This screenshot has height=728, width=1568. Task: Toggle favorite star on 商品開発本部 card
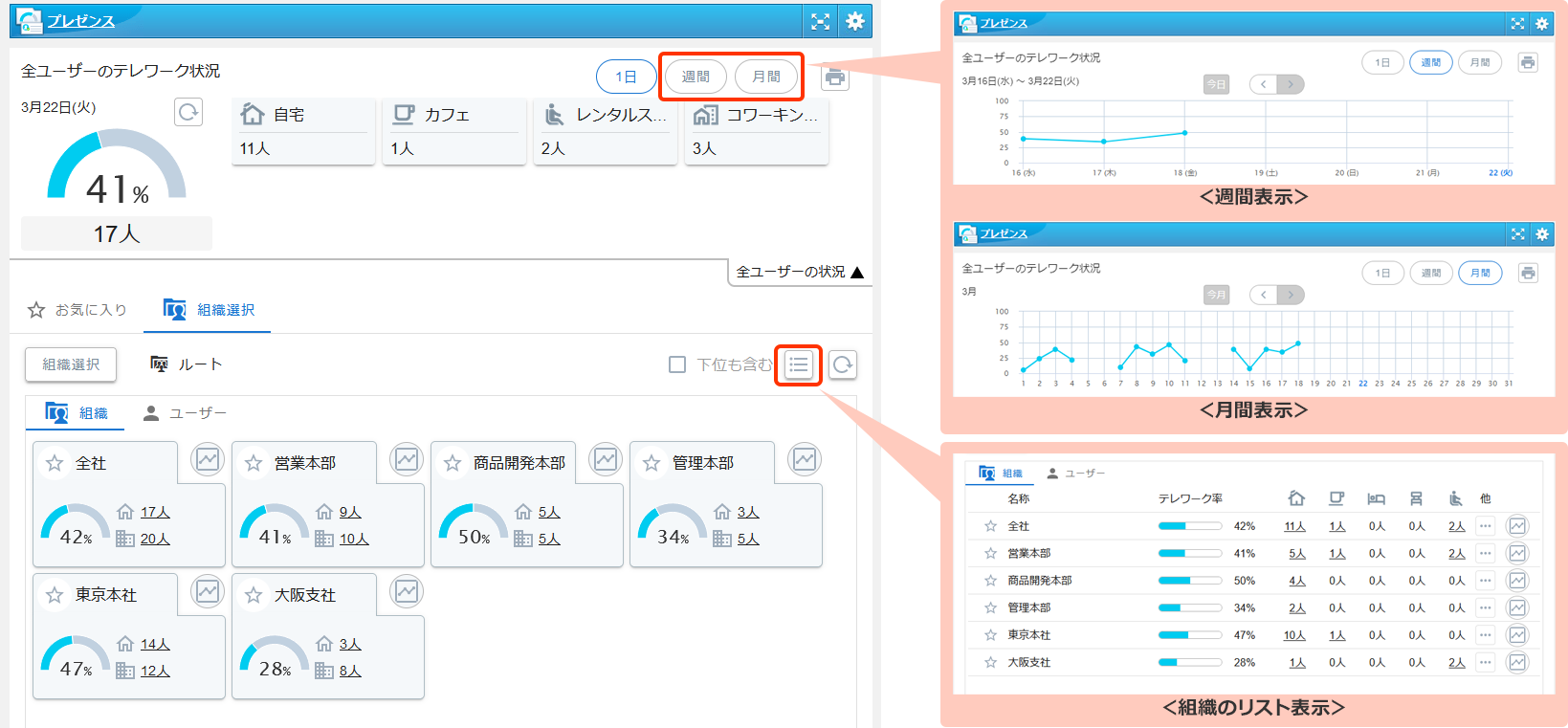click(x=453, y=463)
